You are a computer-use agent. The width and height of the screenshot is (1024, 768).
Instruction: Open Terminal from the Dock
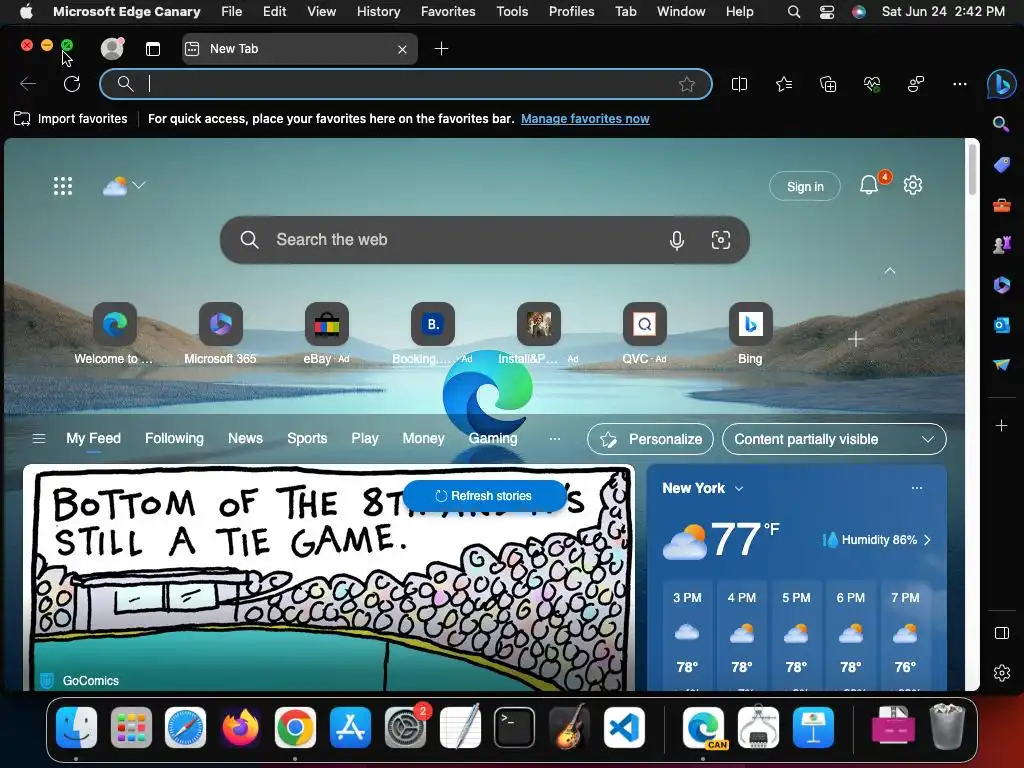514,727
